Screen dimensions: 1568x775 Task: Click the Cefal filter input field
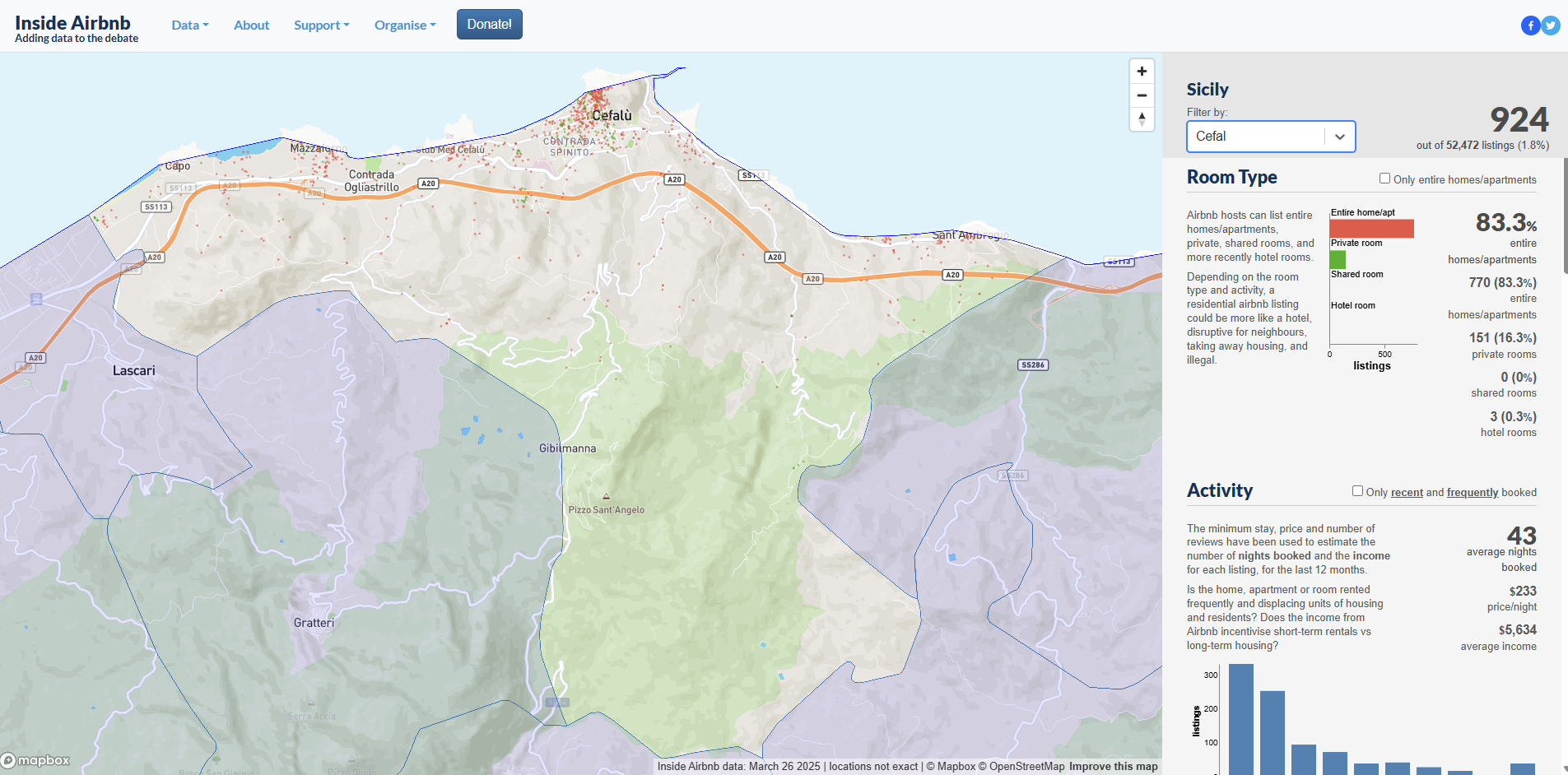tap(1256, 137)
